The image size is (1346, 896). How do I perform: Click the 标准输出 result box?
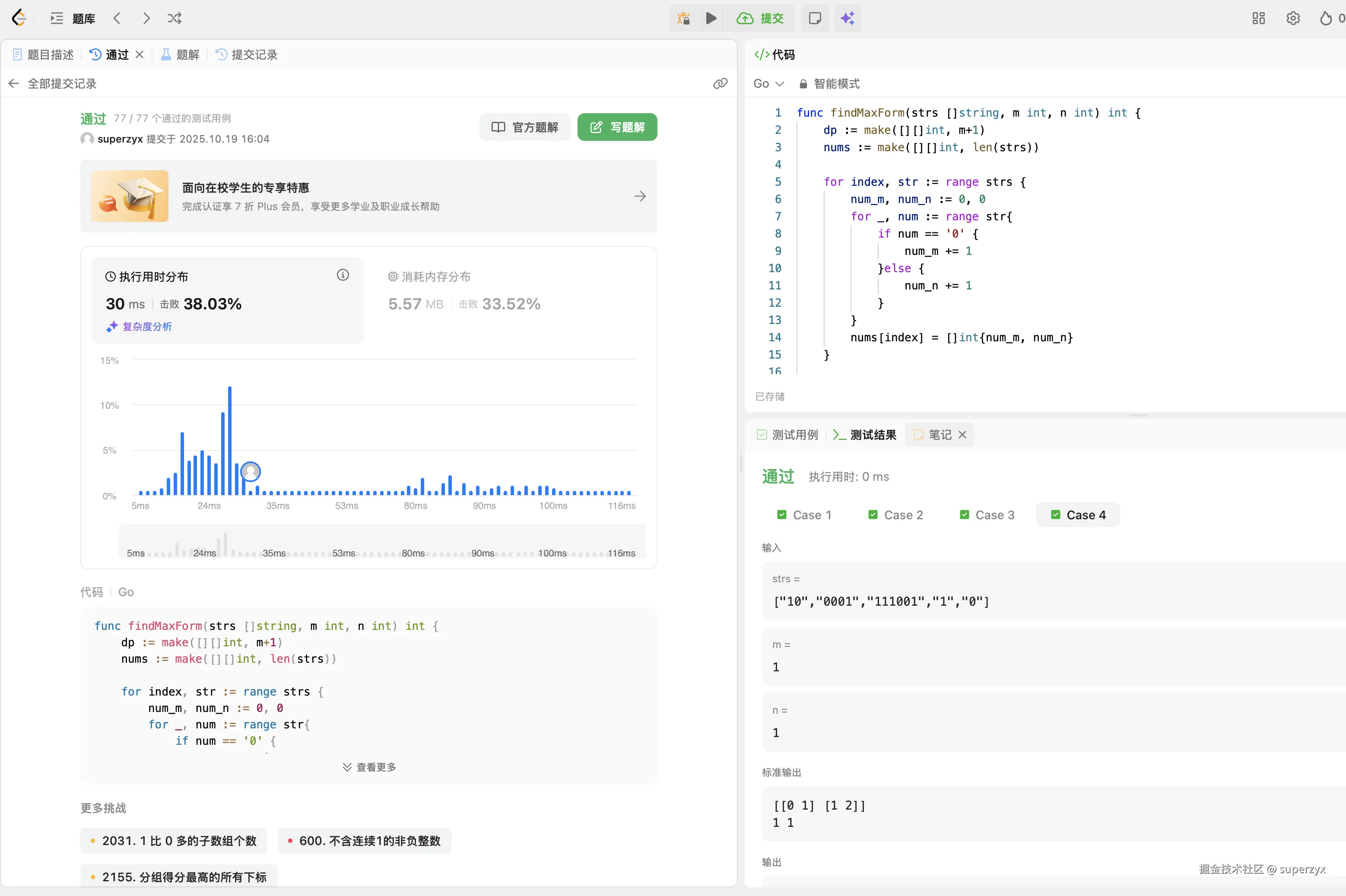1054,814
